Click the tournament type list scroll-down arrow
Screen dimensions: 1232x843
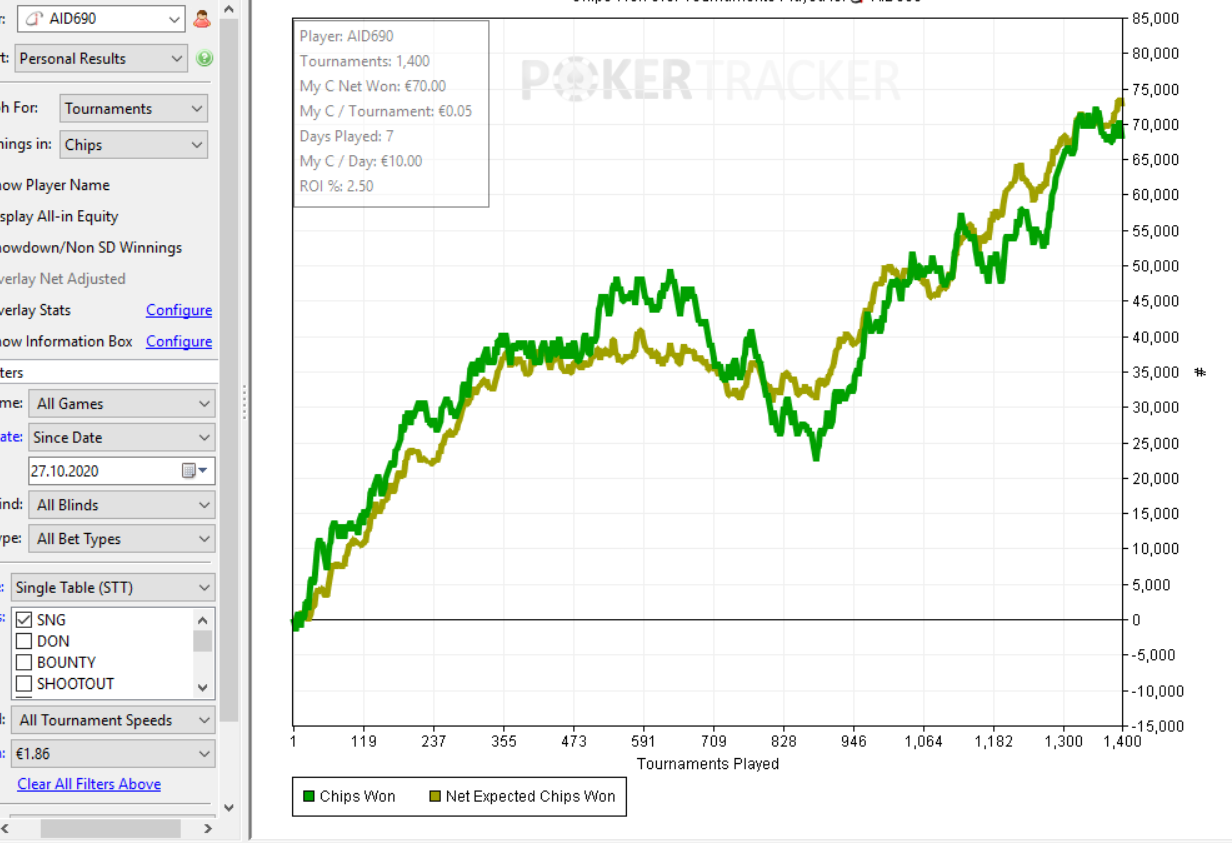click(x=203, y=687)
